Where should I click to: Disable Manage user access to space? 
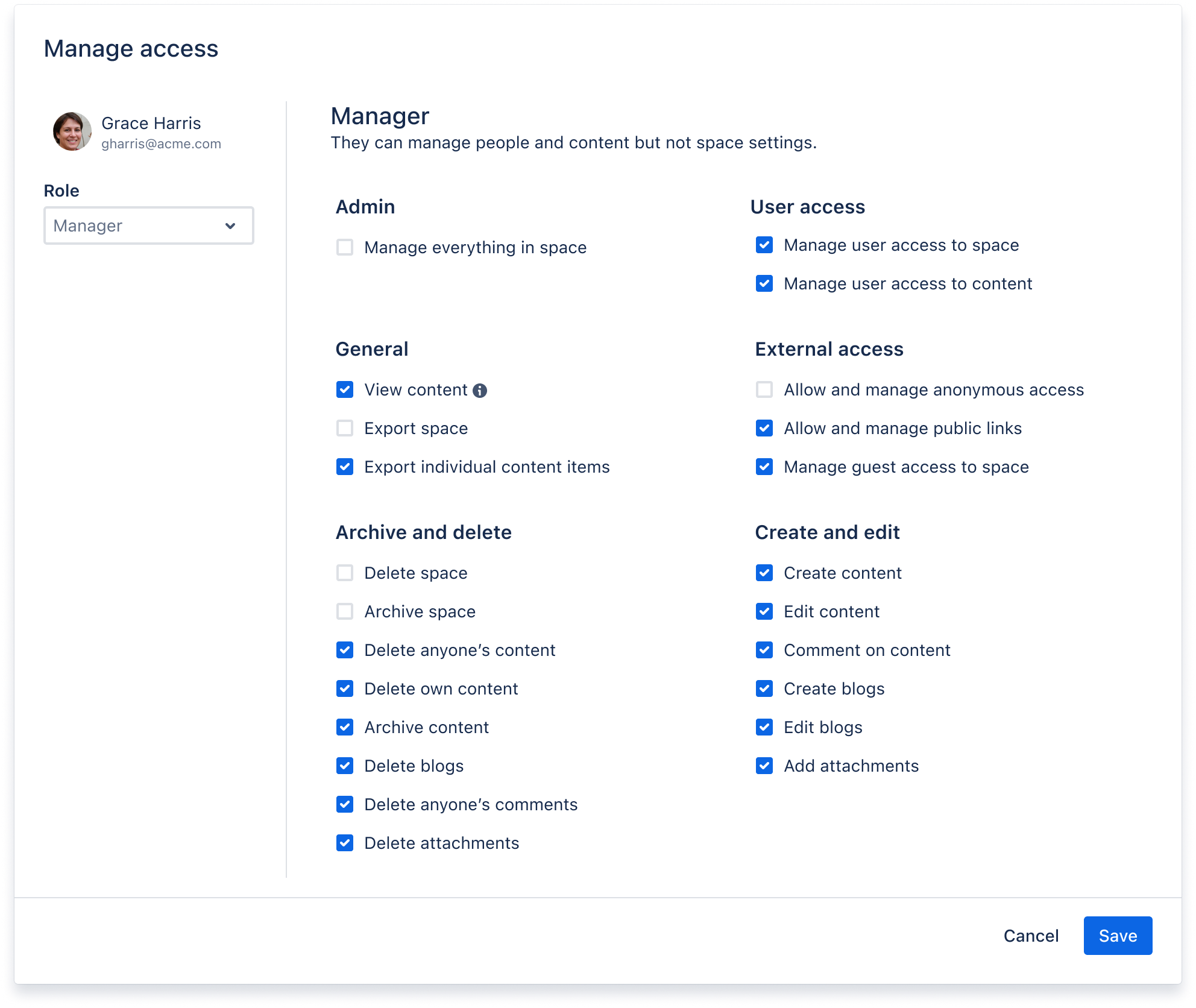(x=764, y=245)
